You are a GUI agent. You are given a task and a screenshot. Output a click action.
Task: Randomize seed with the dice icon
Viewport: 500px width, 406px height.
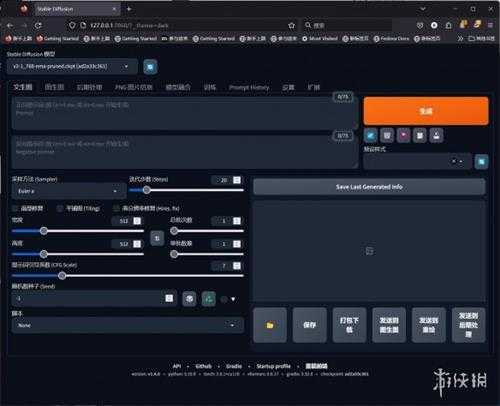189,299
